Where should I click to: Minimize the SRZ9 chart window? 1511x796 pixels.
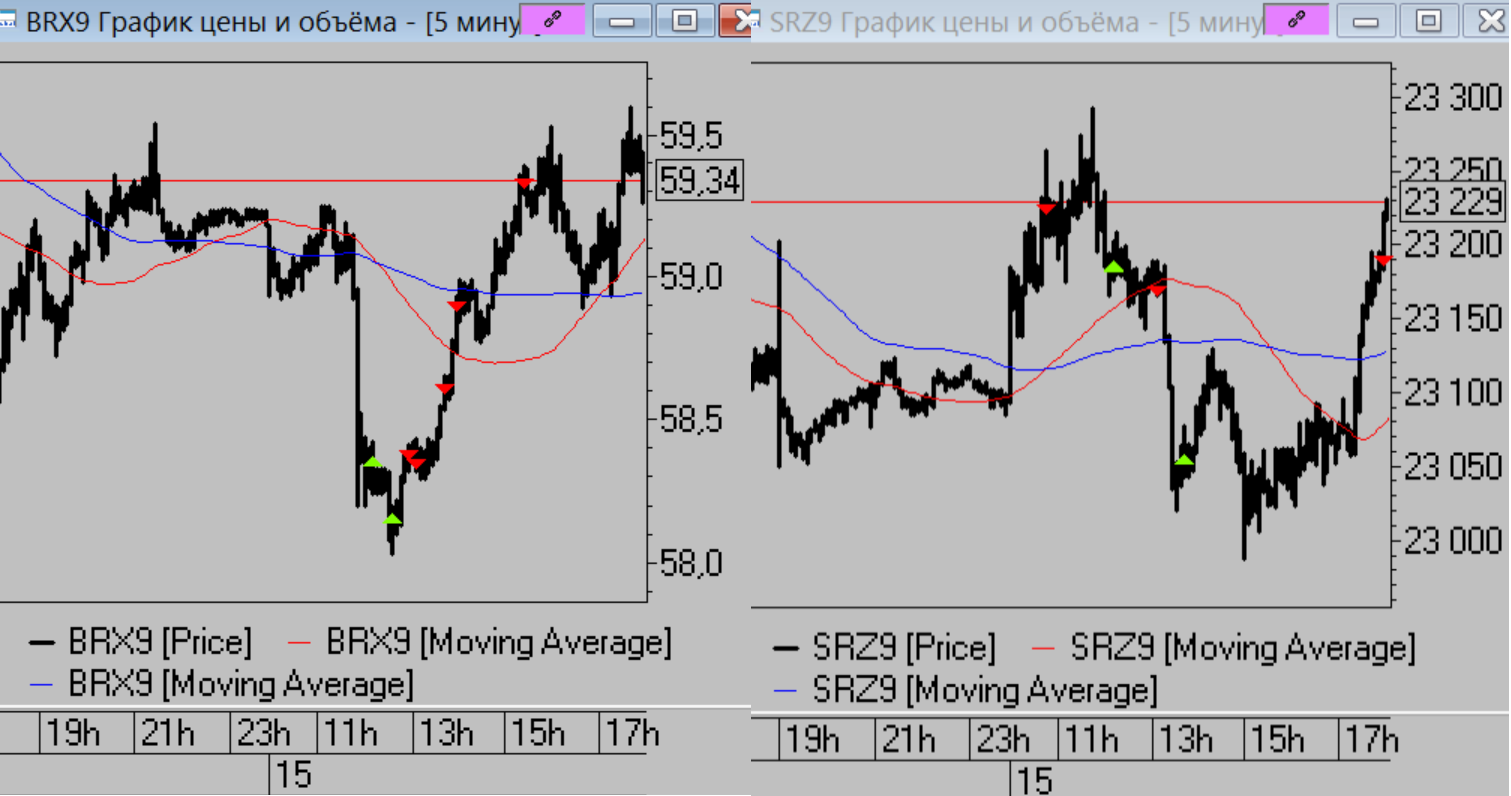point(1367,20)
